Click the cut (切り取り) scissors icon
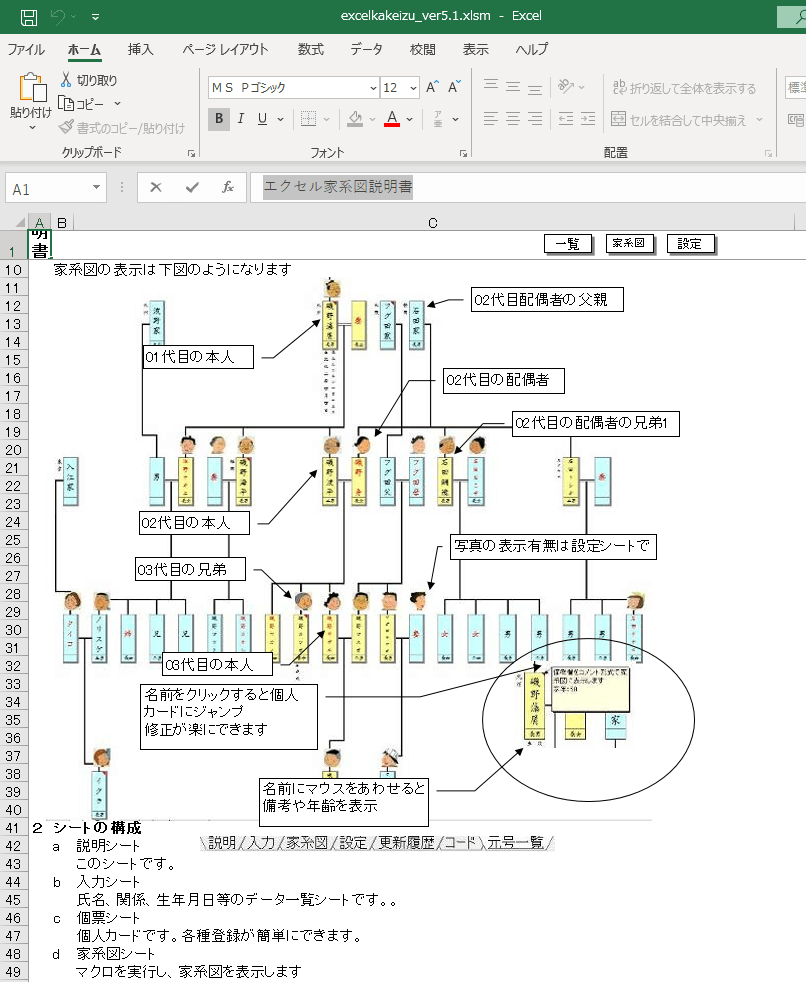Viewport: 806px width, 982px height. [x=66, y=80]
